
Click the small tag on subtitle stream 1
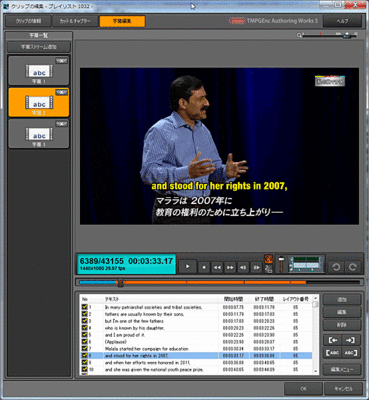click(x=61, y=61)
